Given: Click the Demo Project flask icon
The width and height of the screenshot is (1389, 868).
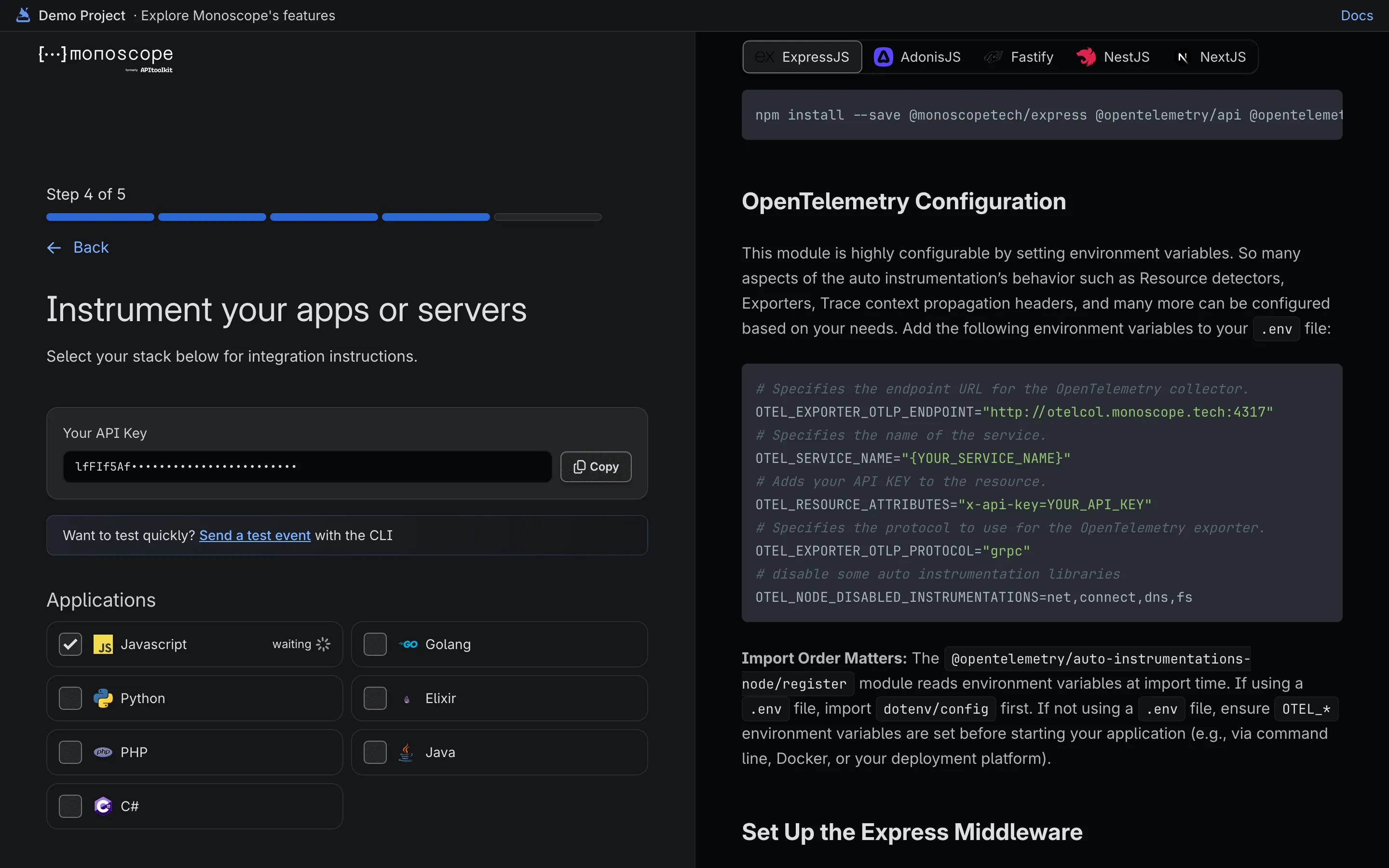Looking at the screenshot, I should click(23, 15).
